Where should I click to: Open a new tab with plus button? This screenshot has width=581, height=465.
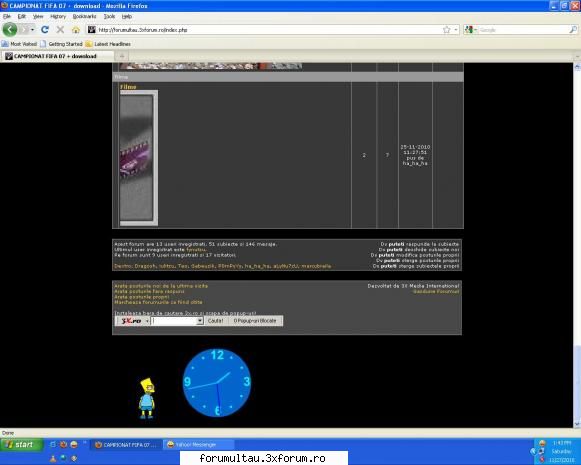click(x=122, y=56)
